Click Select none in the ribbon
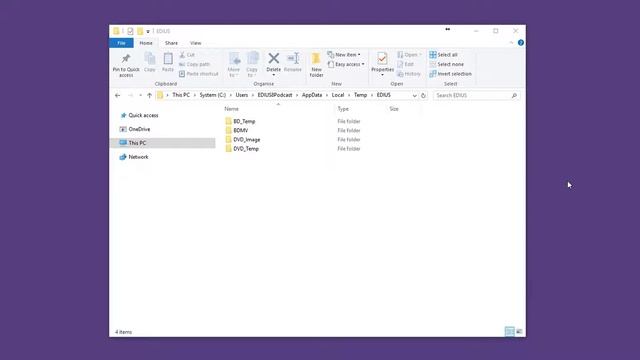 point(447,64)
